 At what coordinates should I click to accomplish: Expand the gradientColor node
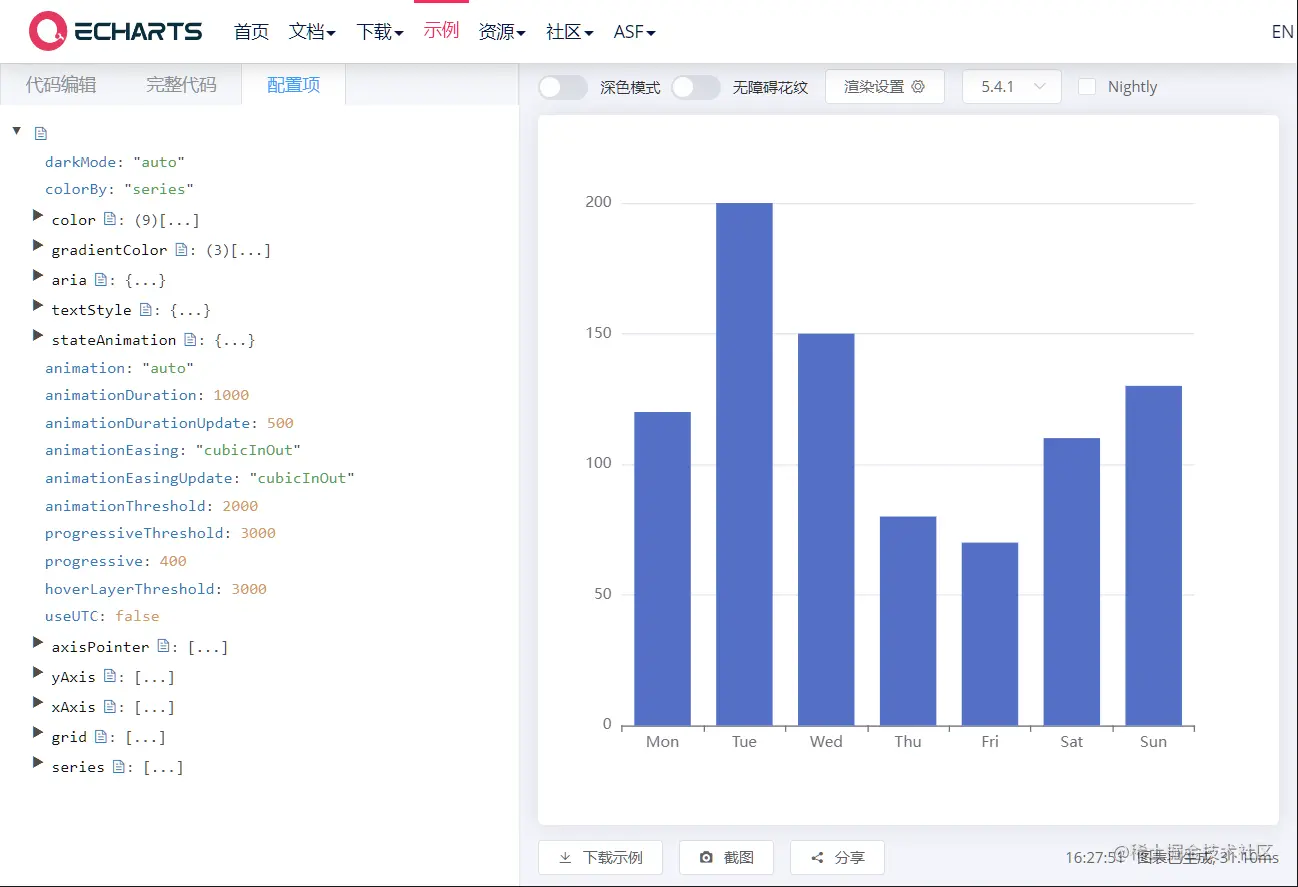click(x=38, y=246)
